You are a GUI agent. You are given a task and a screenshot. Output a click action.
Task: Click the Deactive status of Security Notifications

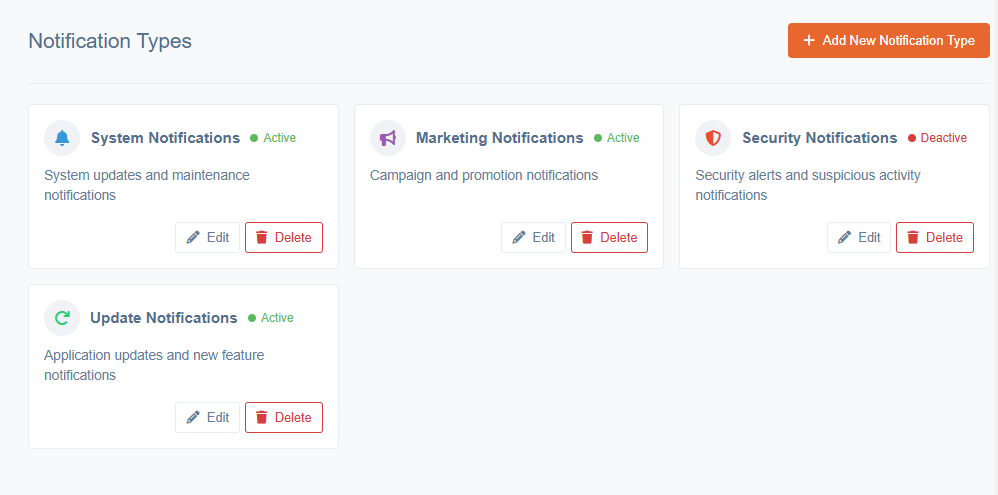938,138
